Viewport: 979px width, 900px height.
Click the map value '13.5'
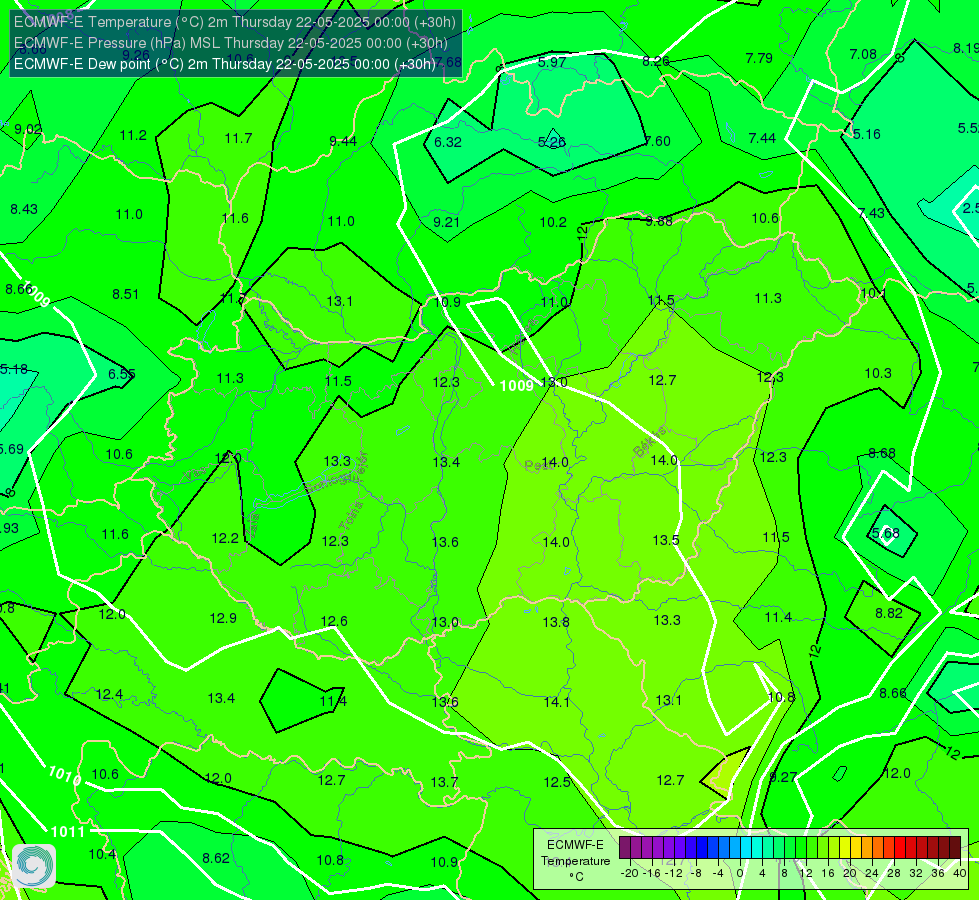(666, 540)
